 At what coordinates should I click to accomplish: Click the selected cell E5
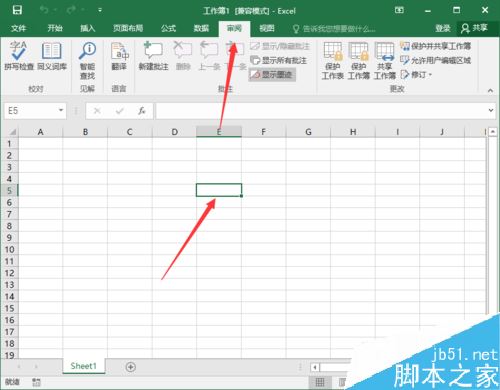219,190
